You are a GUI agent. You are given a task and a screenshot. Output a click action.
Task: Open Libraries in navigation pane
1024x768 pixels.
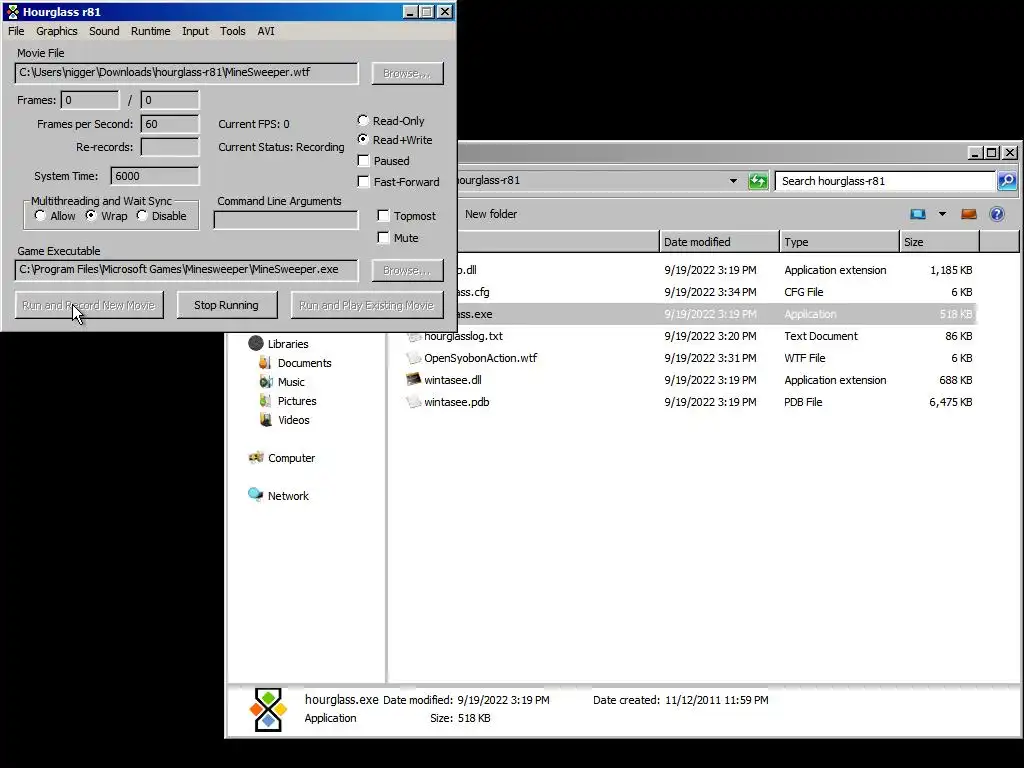tap(278, 344)
